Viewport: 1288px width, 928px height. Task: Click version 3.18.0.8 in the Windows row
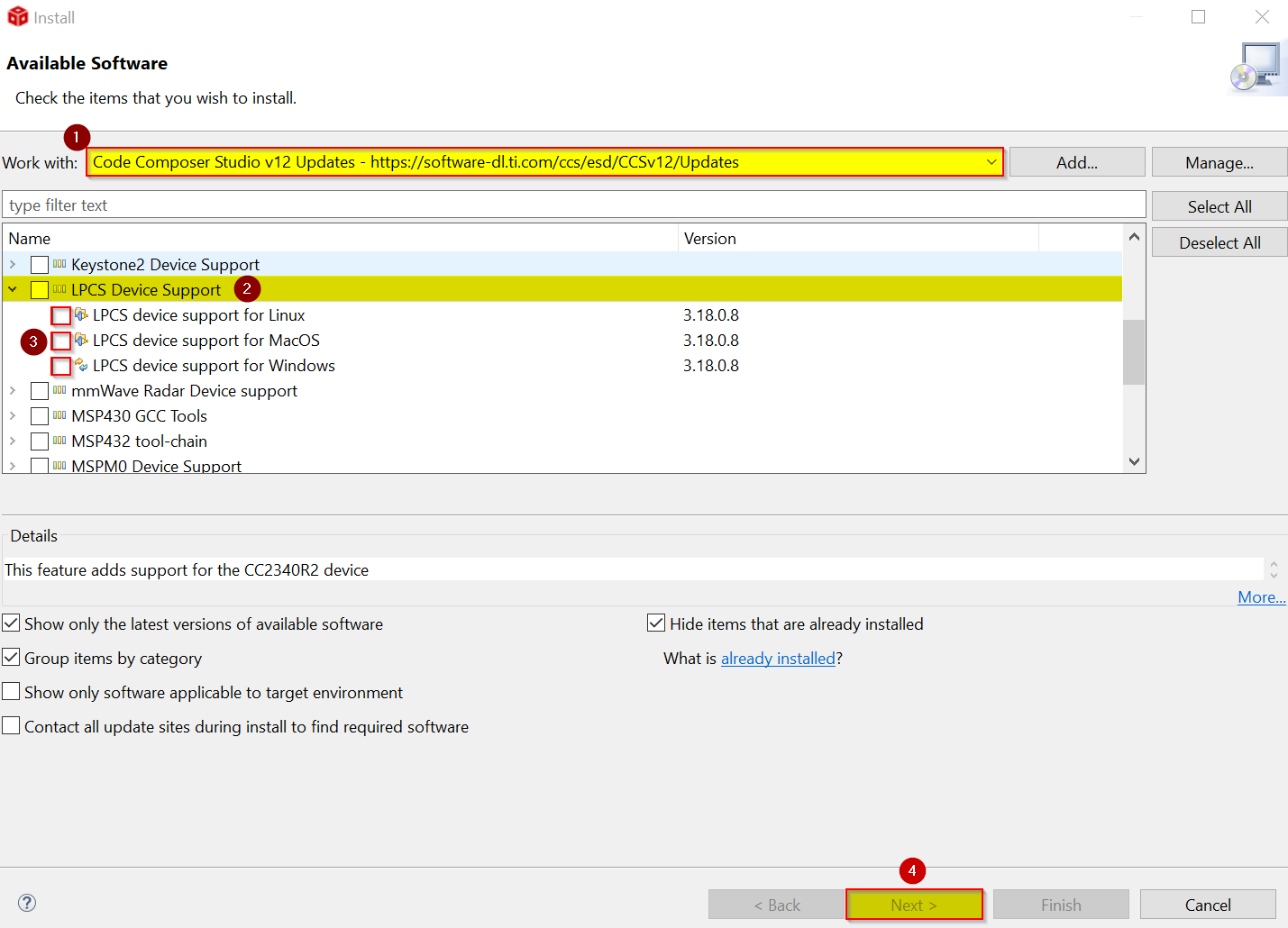tap(711, 365)
